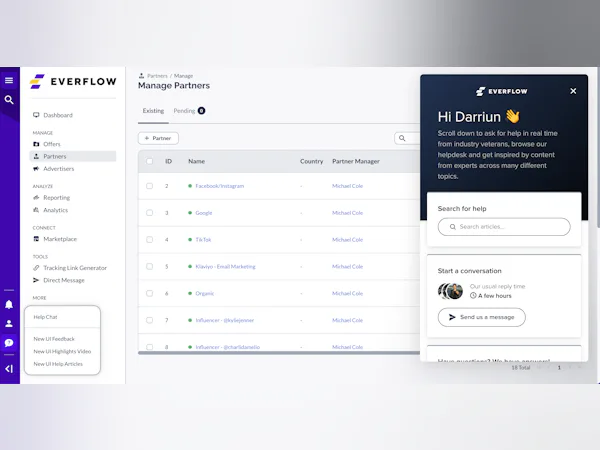Sort by Partner Manager column header
This screenshot has width=600, height=450.
point(356,161)
